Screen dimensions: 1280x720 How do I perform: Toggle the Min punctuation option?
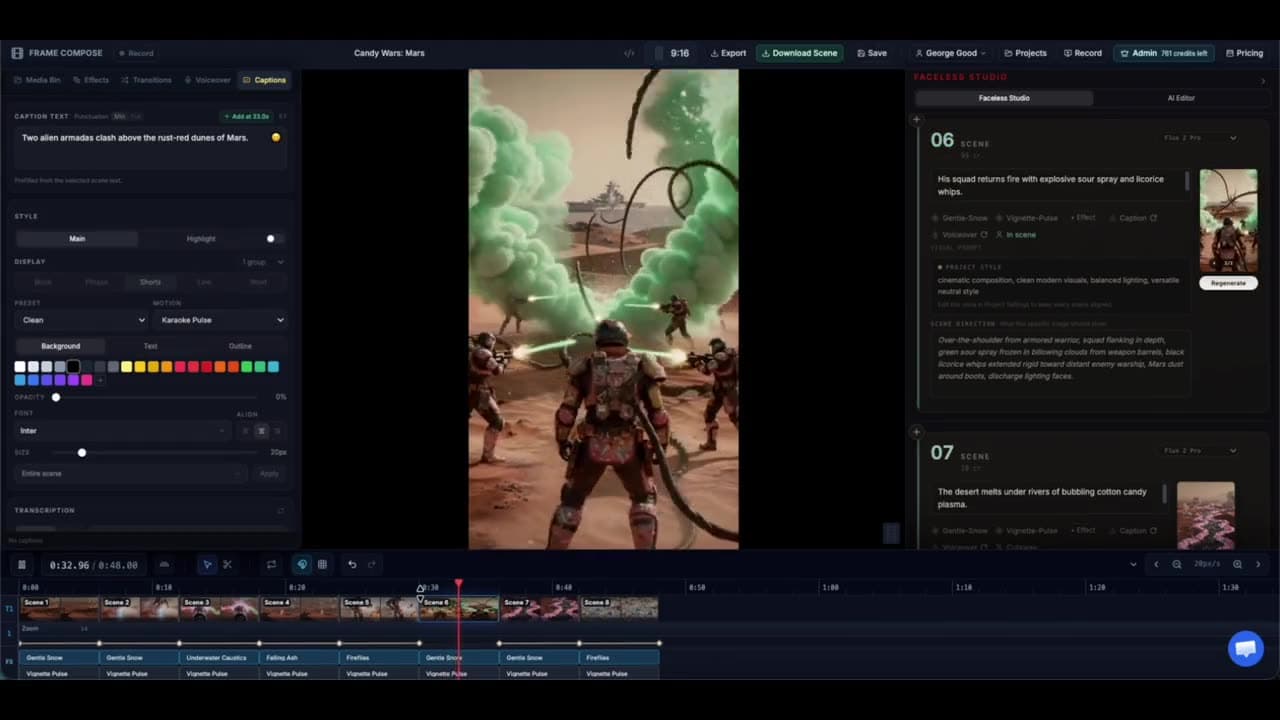(118, 117)
